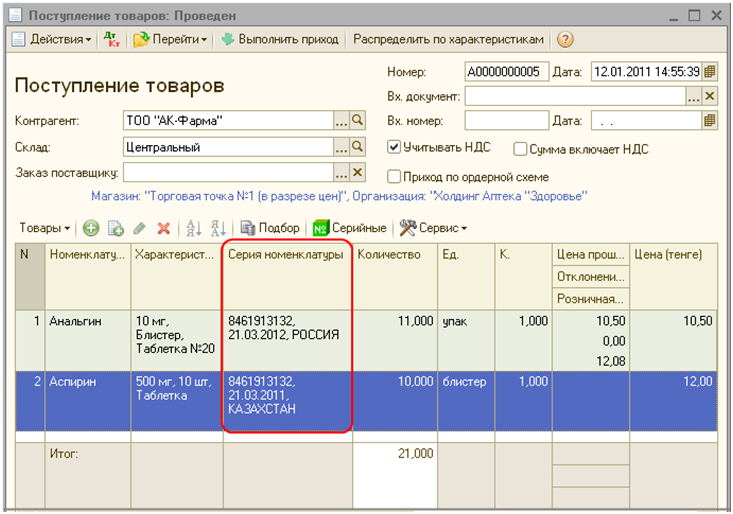Click the green add row icon
The height and width of the screenshot is (514, 733).
pyautogui.click(x=91, y=228)
